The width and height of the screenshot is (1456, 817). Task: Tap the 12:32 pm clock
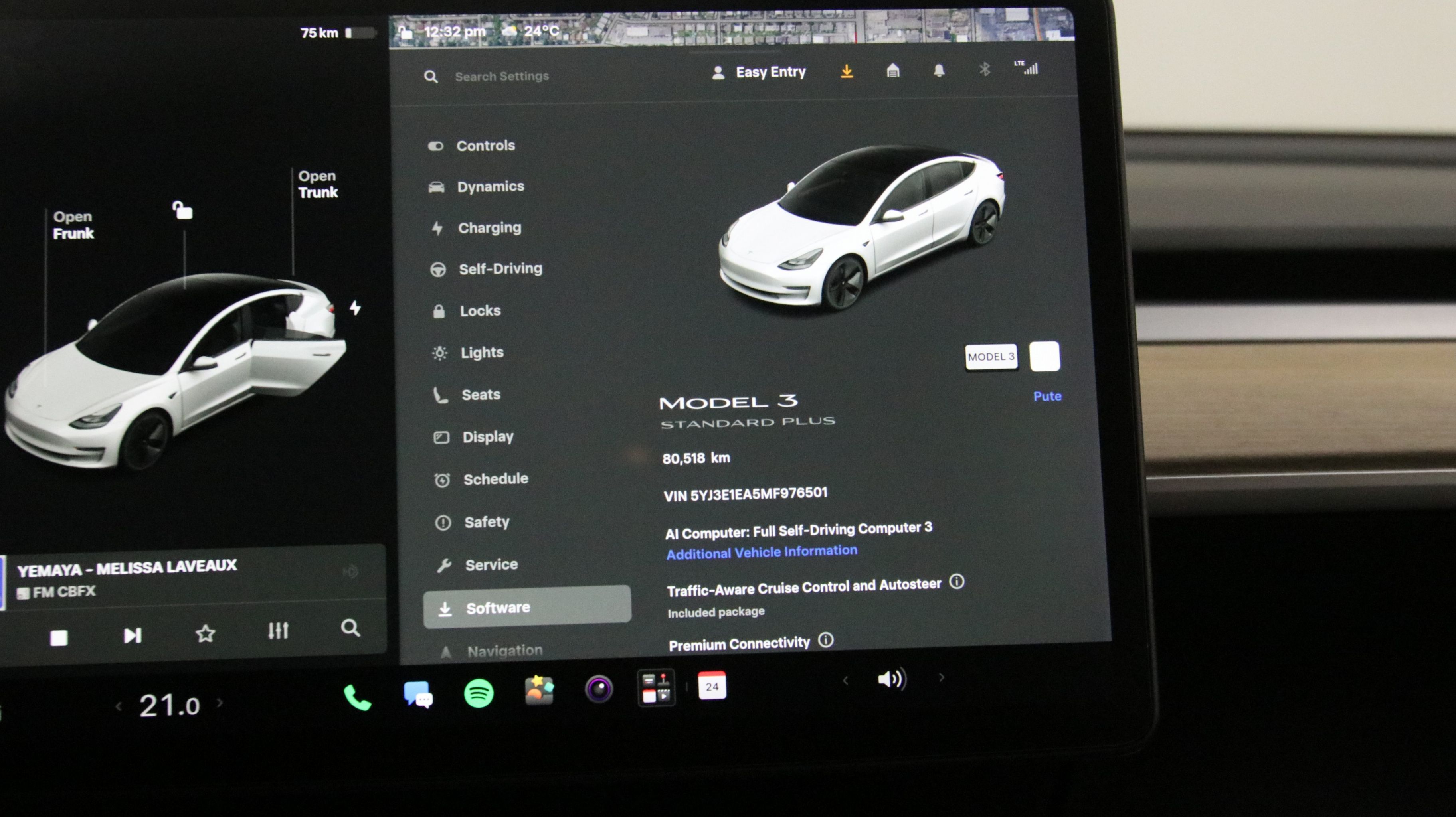pos(455,31)
